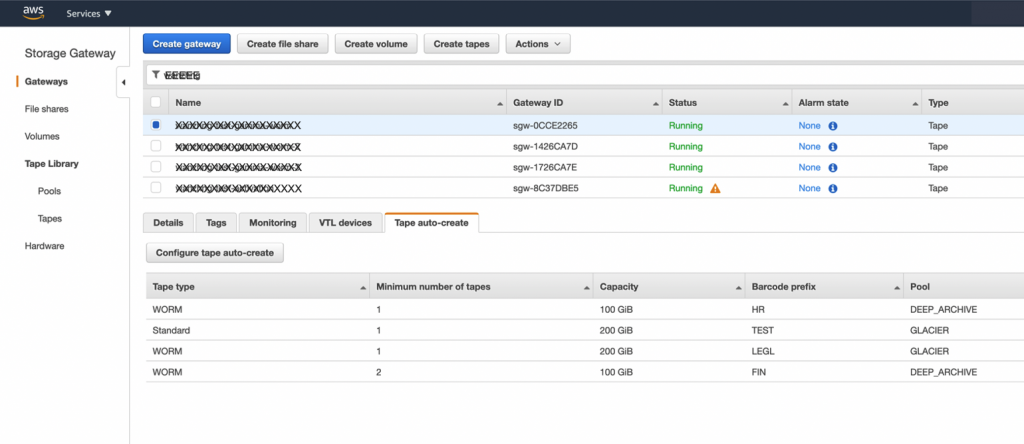Screen dimensions: 1024x444
Task: Open Pools under Tape Library
Action: [x=49, y=191]
